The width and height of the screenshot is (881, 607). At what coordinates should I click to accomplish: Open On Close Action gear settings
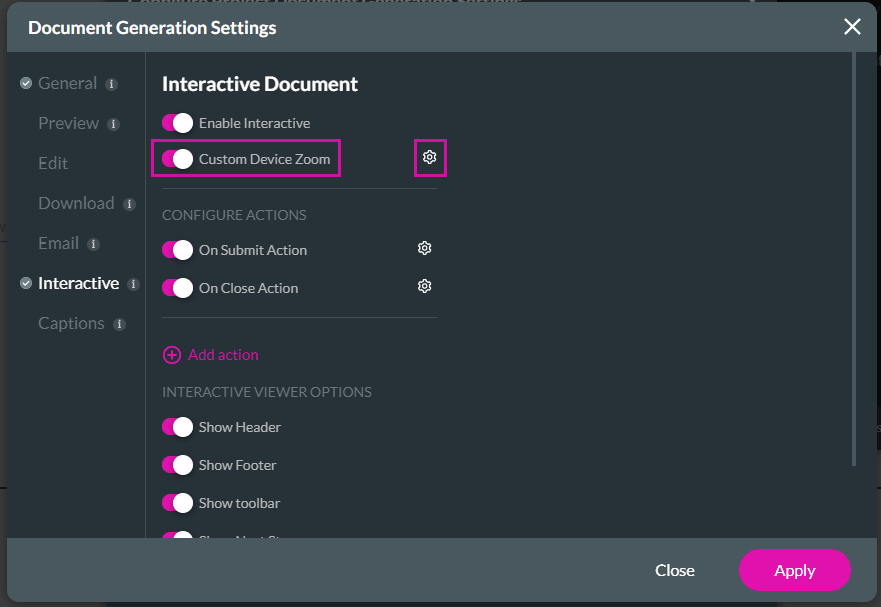[x=424, y=287]
